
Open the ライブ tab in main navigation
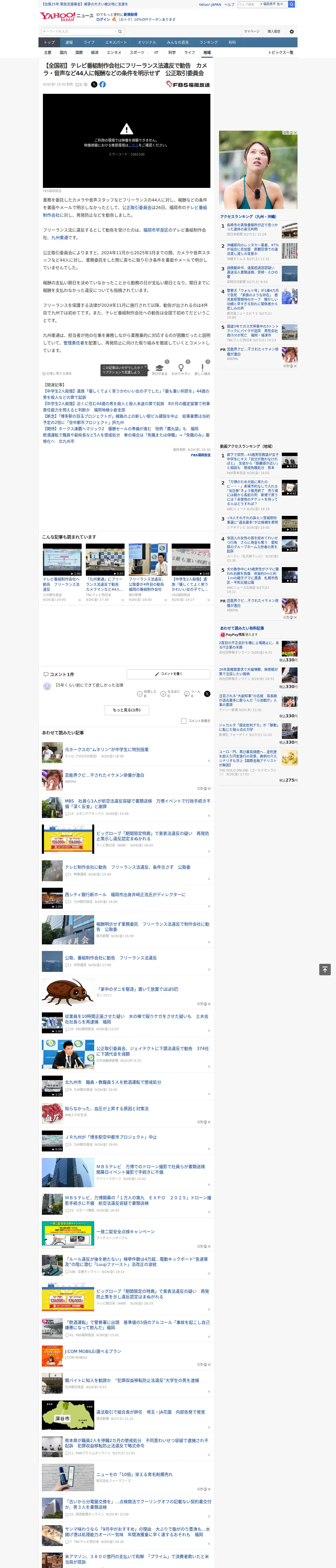(x=89, y=43)
